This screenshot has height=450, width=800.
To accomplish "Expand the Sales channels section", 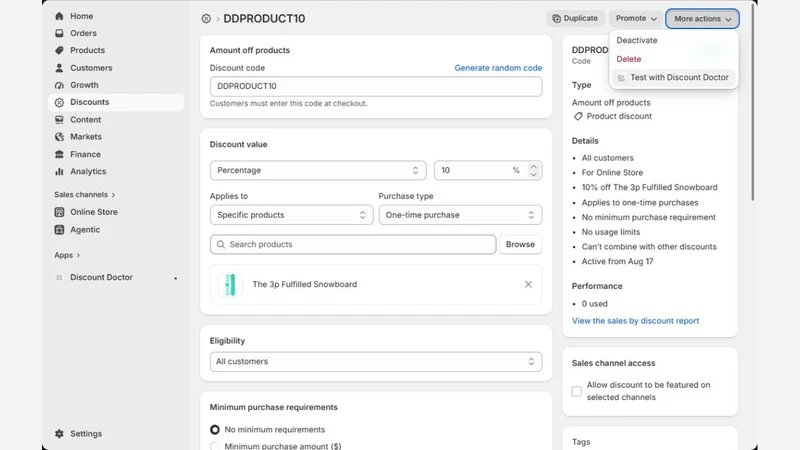I will 85,195.
